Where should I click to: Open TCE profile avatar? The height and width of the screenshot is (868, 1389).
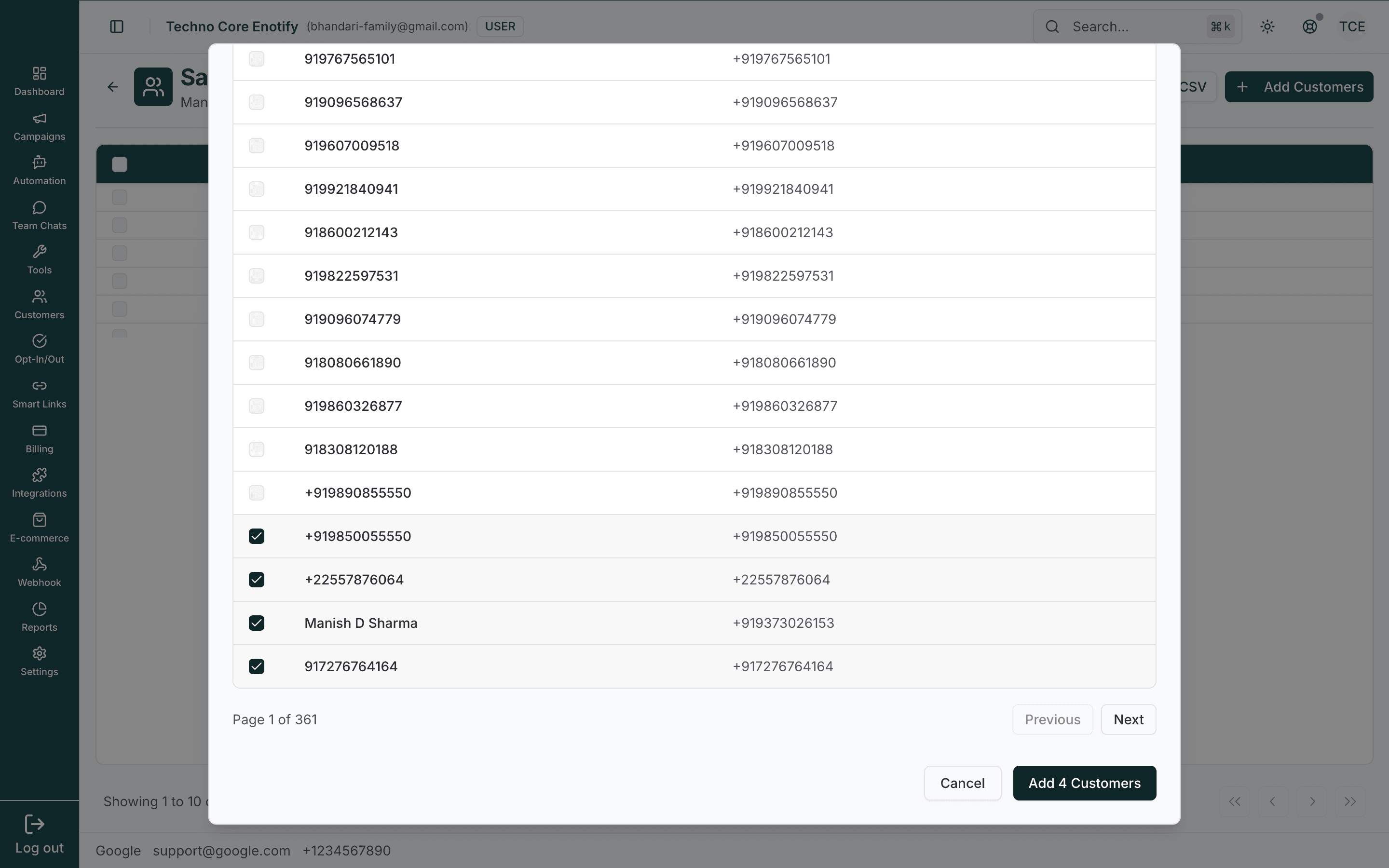point(1352,27)
